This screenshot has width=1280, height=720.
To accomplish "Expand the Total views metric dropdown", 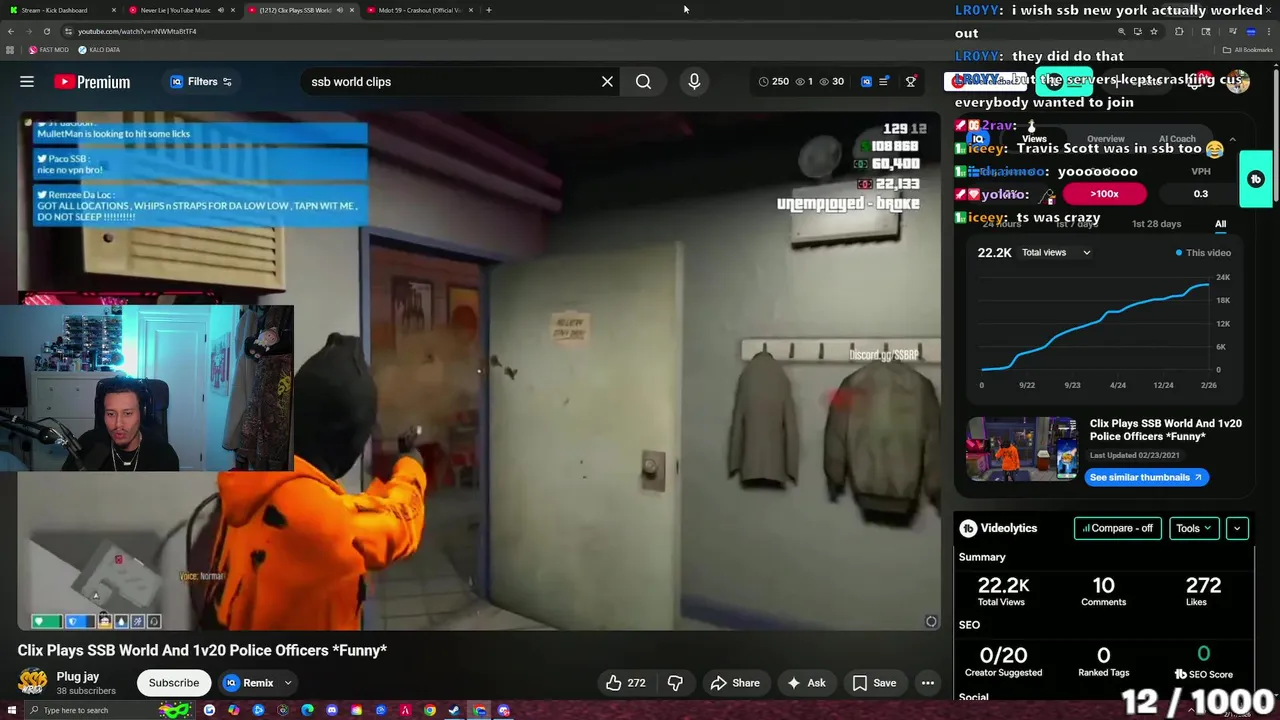I will [1055, 253].
